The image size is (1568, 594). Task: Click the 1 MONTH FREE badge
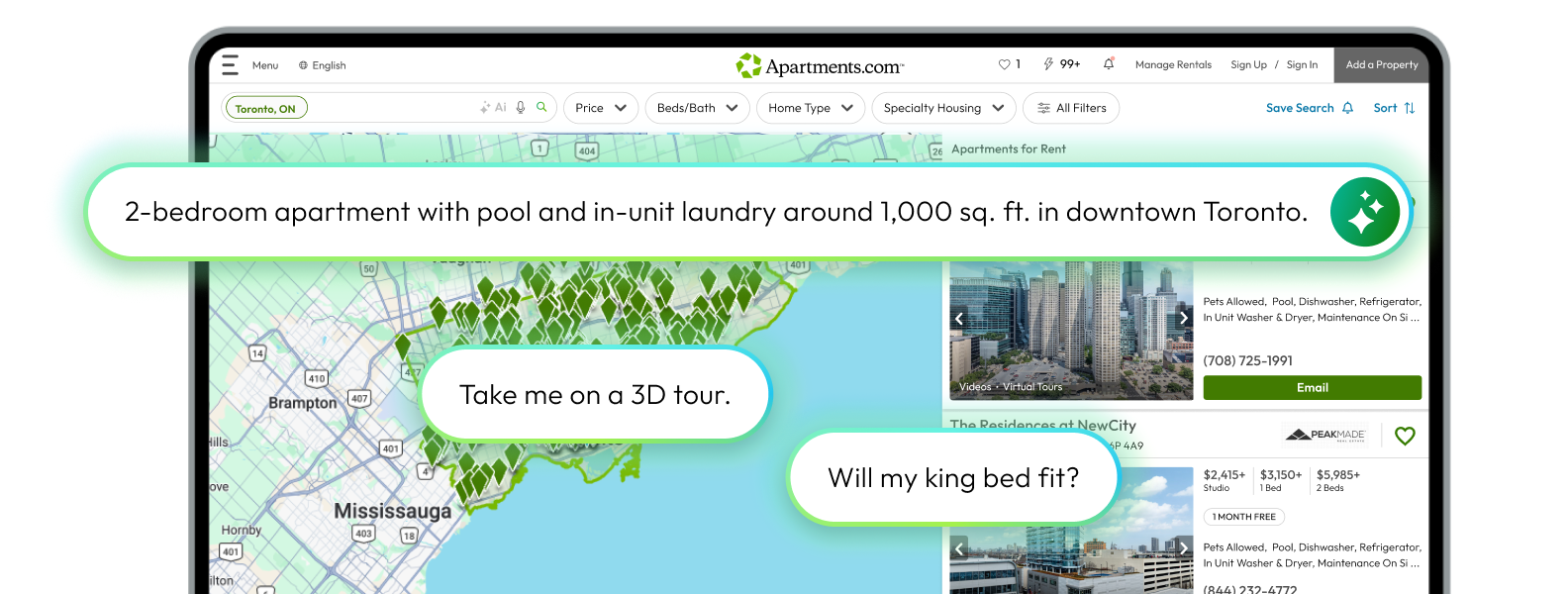tap(1244, 517)
